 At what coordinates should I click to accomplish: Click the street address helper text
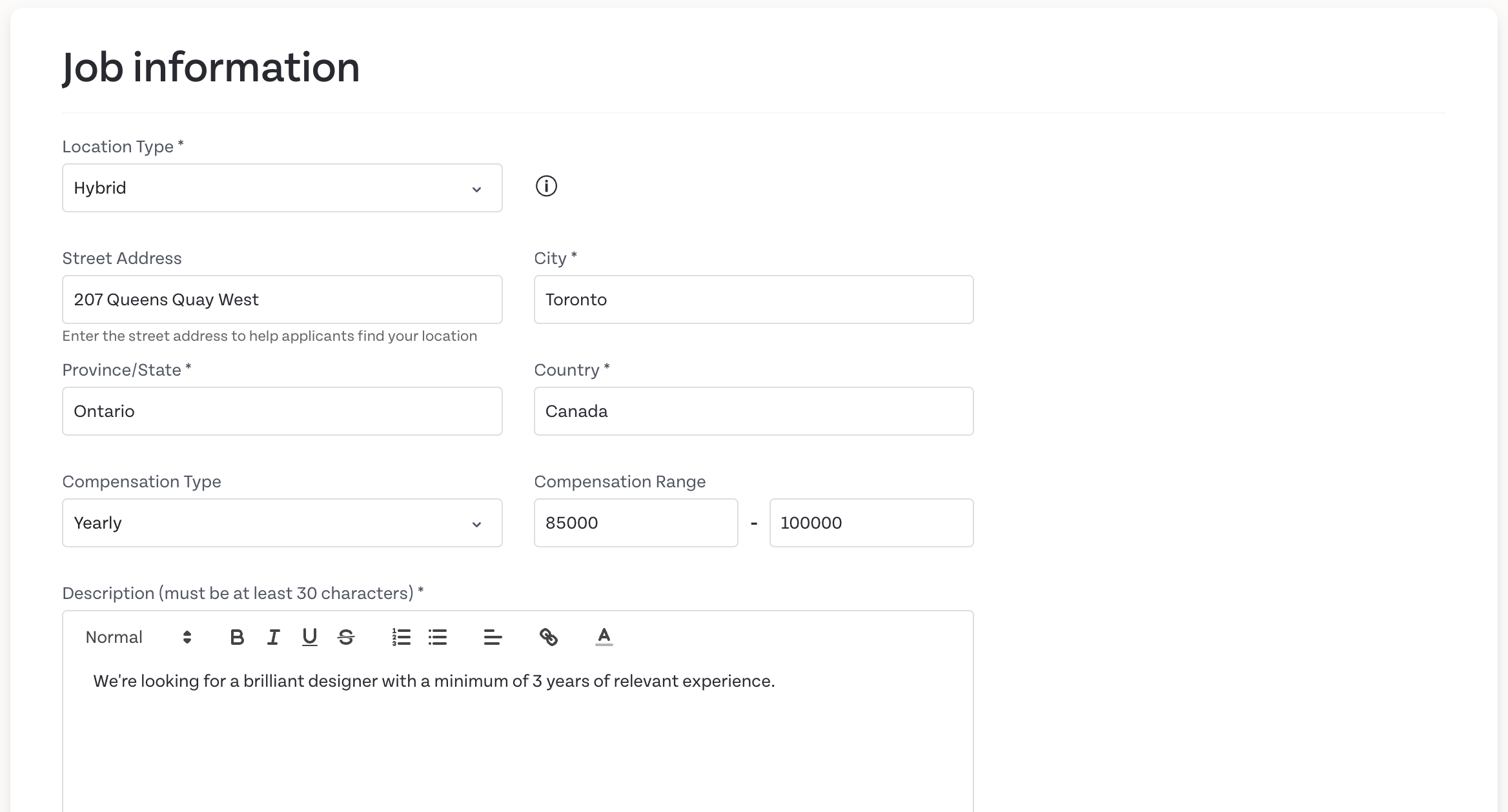click(x=270, y=336)
